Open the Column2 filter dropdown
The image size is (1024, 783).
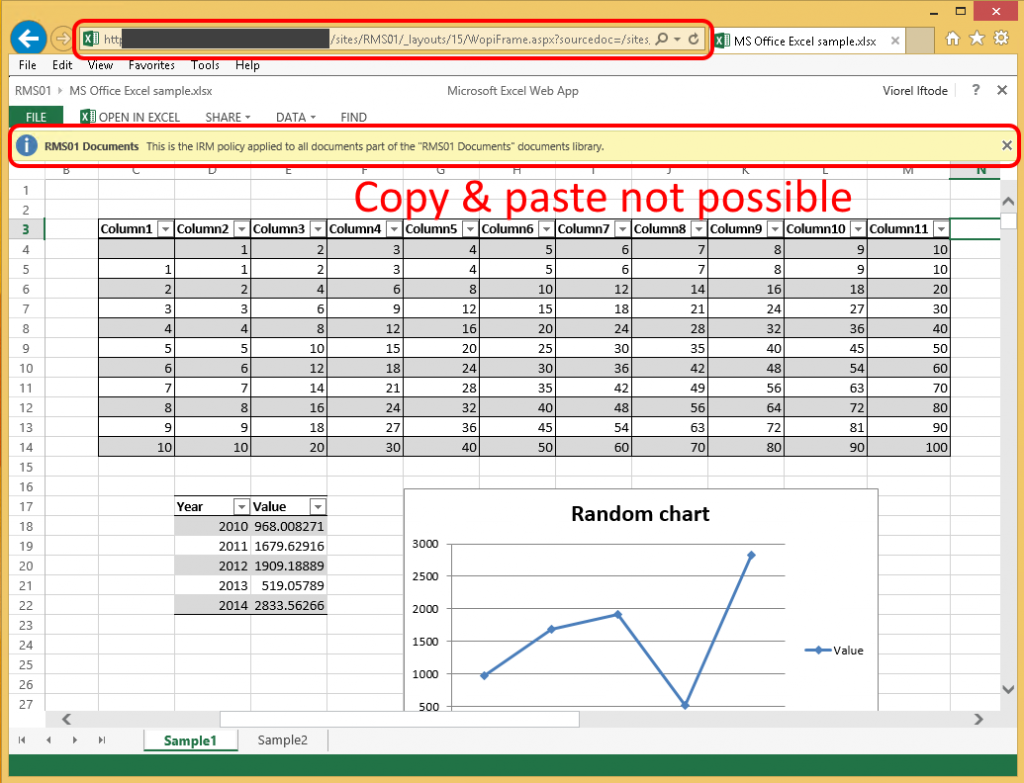coord(242,229)
